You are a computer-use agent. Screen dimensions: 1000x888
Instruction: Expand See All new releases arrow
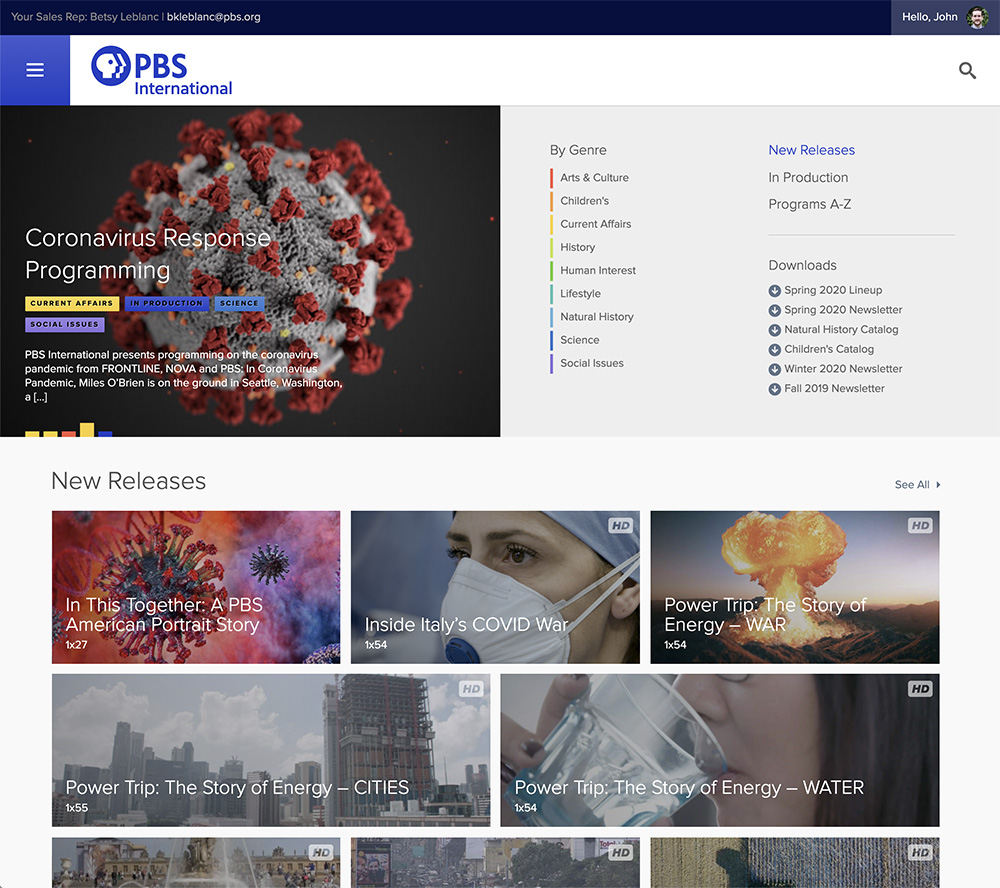(938, 485)
